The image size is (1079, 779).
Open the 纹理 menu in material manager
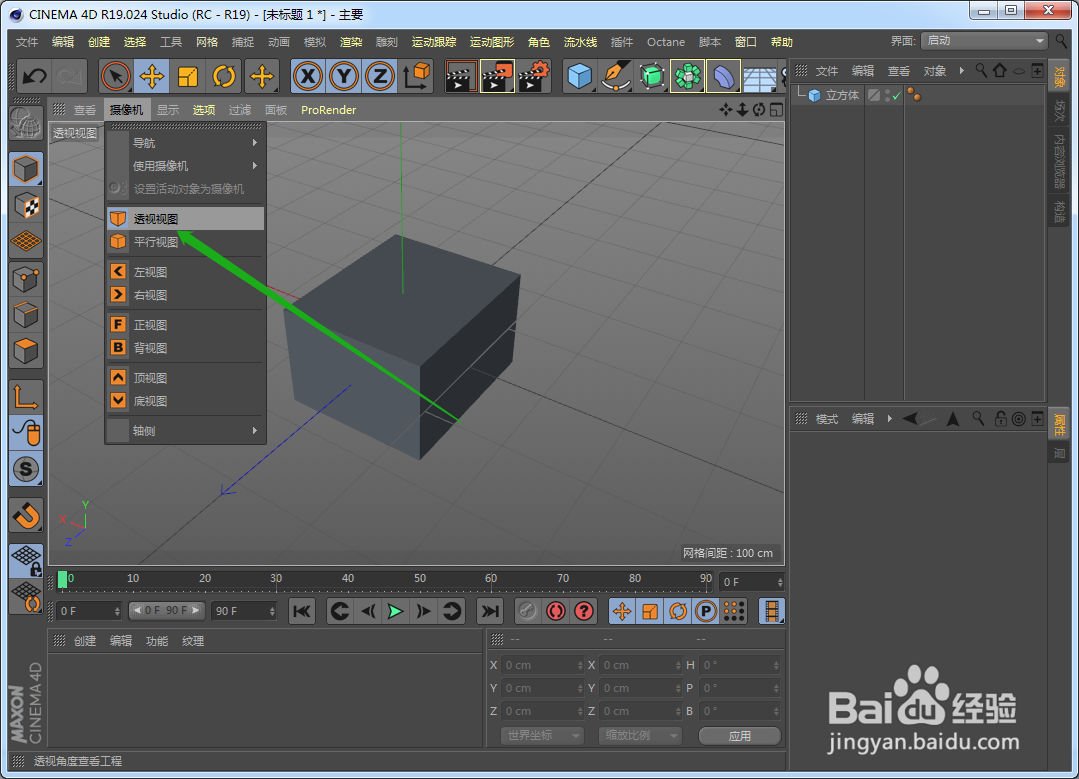pyautogui.click(x=193, y=641)
